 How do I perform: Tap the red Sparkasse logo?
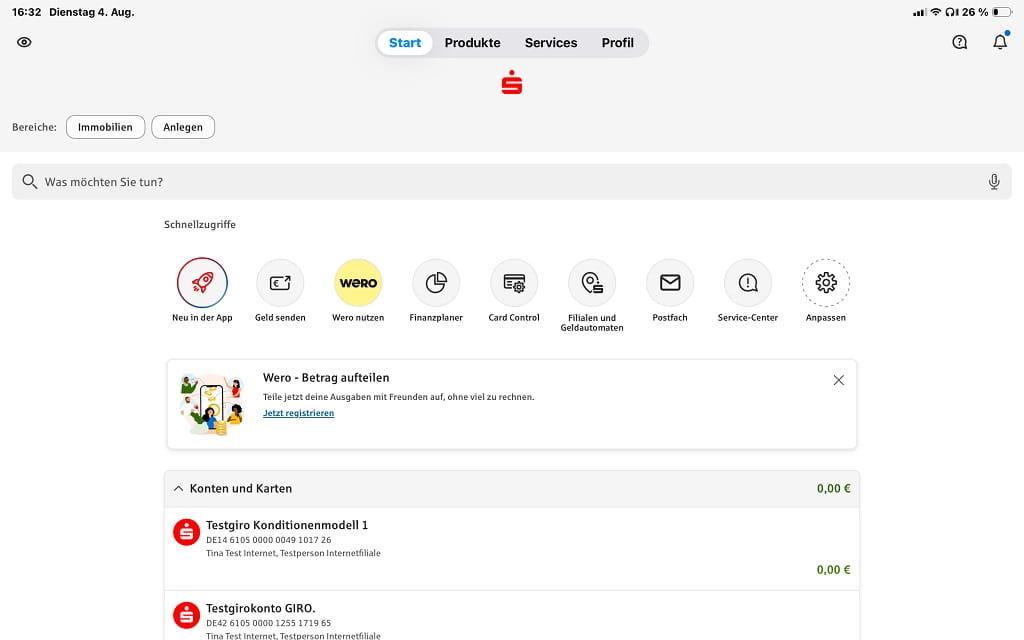click(512, 82)
